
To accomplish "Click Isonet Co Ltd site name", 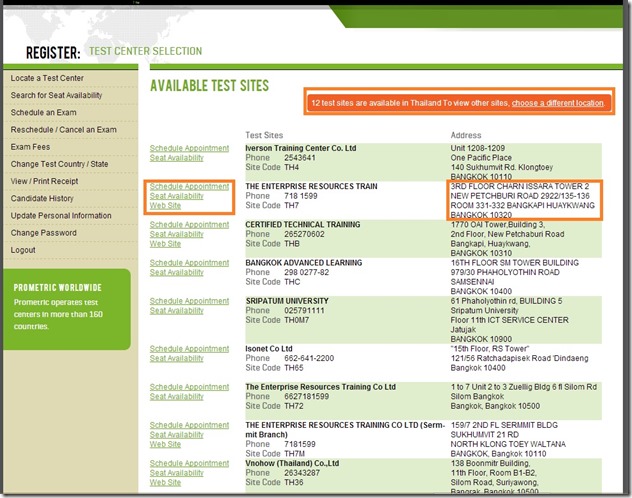I will pyautogui.click(x=269, y=349).
